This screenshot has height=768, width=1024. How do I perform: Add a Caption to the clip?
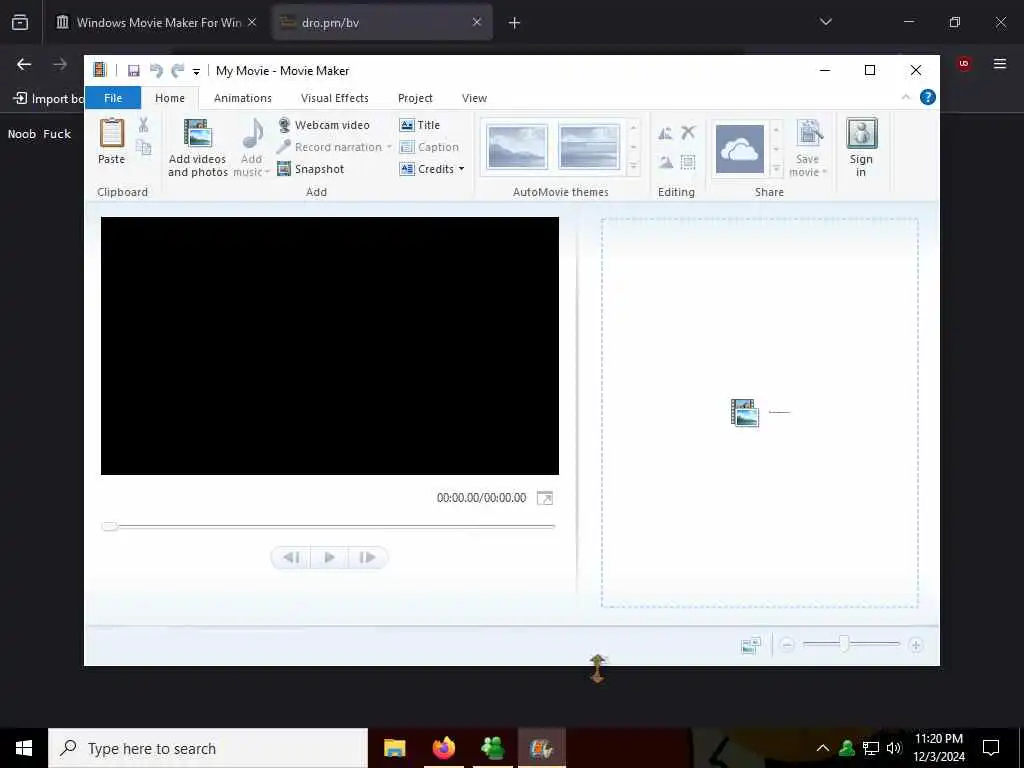coord(429,147)
